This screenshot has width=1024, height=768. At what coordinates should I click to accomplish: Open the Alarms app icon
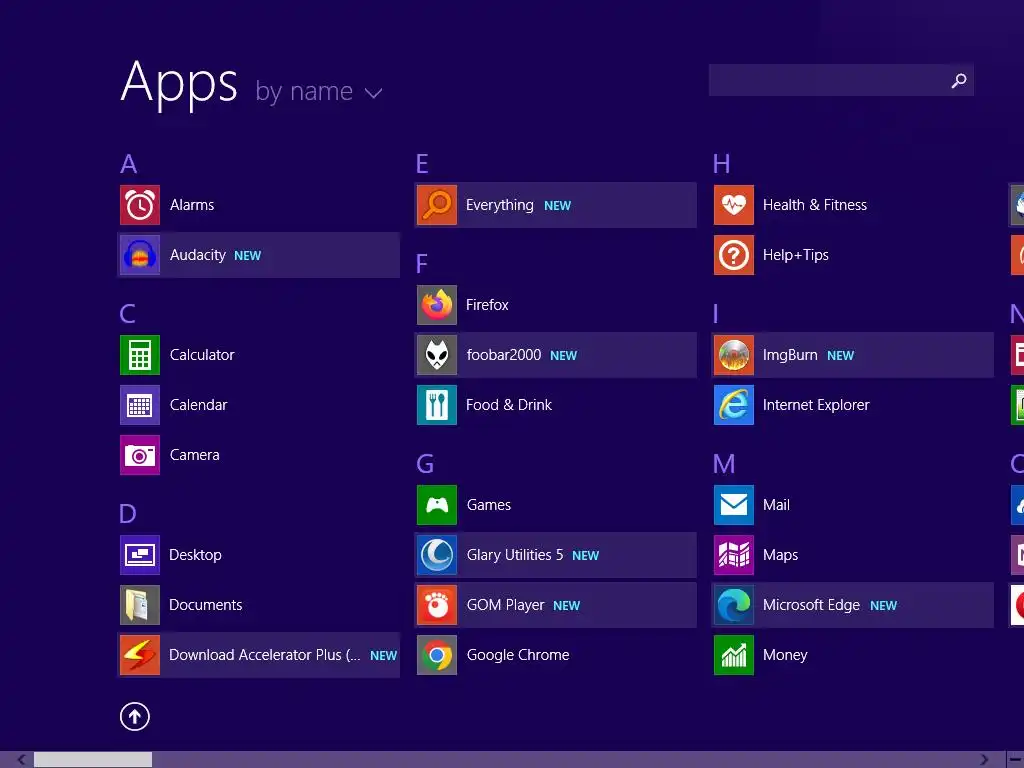(x=140, y=205)
